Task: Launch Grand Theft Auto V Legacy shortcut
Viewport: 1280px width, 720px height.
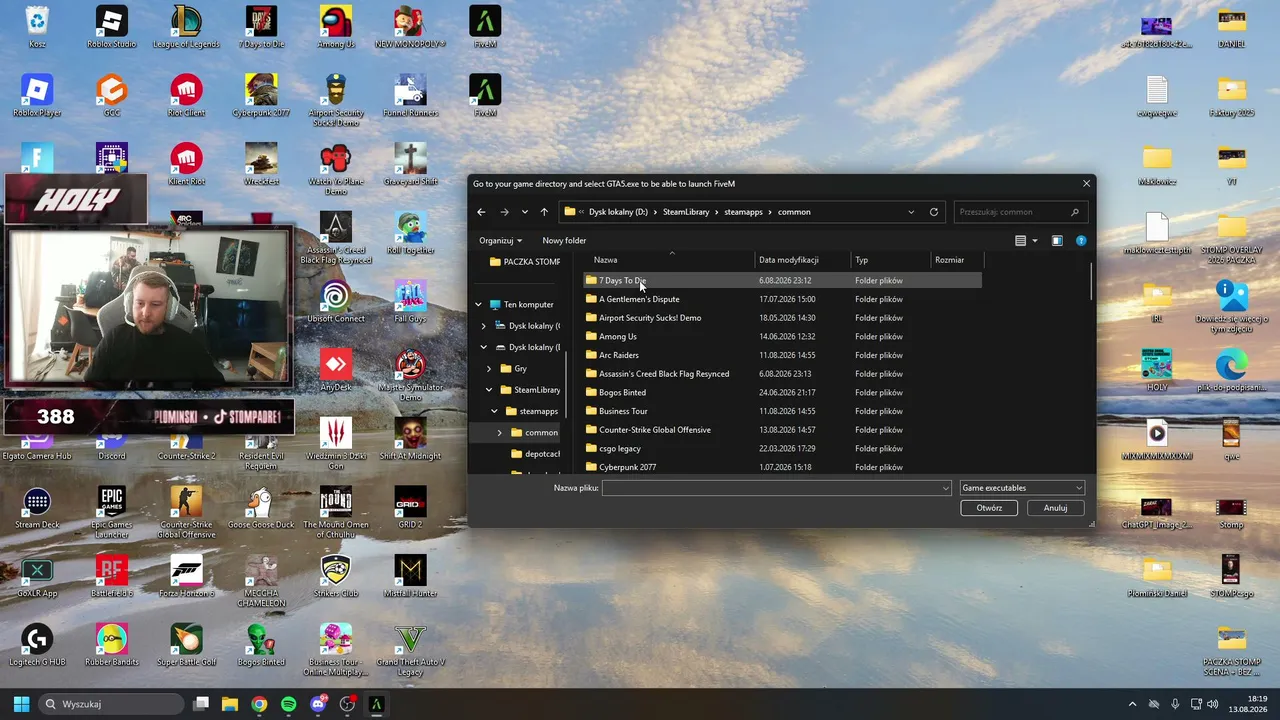Action: tap(410, 649)
